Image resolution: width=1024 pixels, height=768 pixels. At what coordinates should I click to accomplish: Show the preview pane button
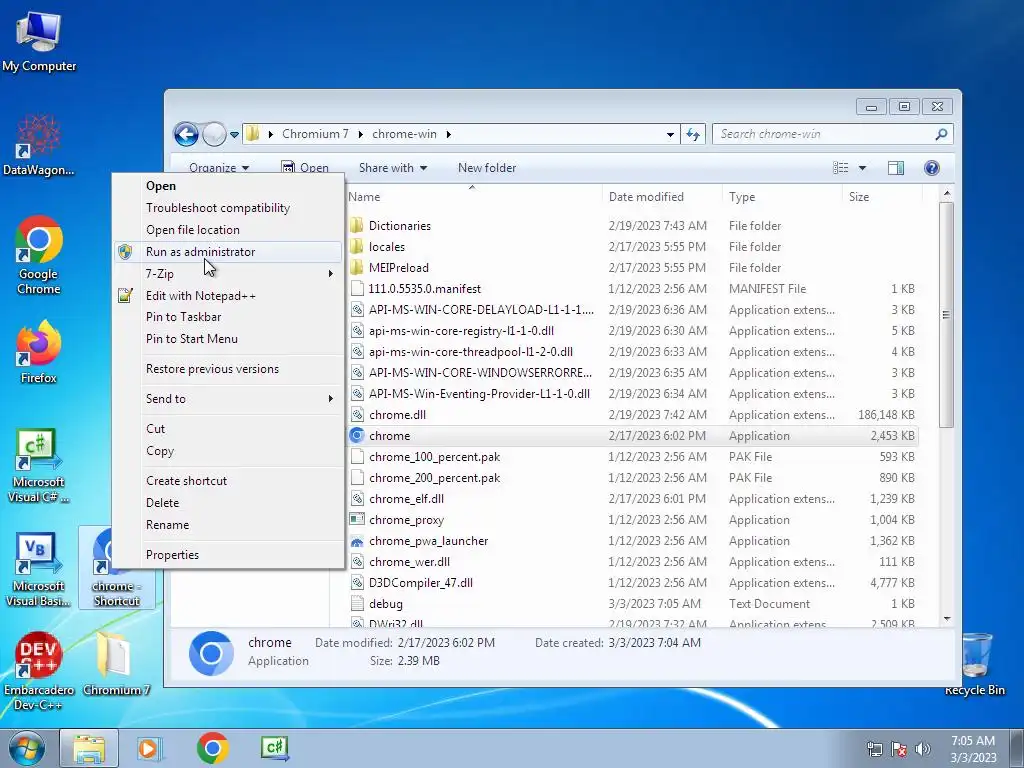pyautogui.click(x=896, y=168)
